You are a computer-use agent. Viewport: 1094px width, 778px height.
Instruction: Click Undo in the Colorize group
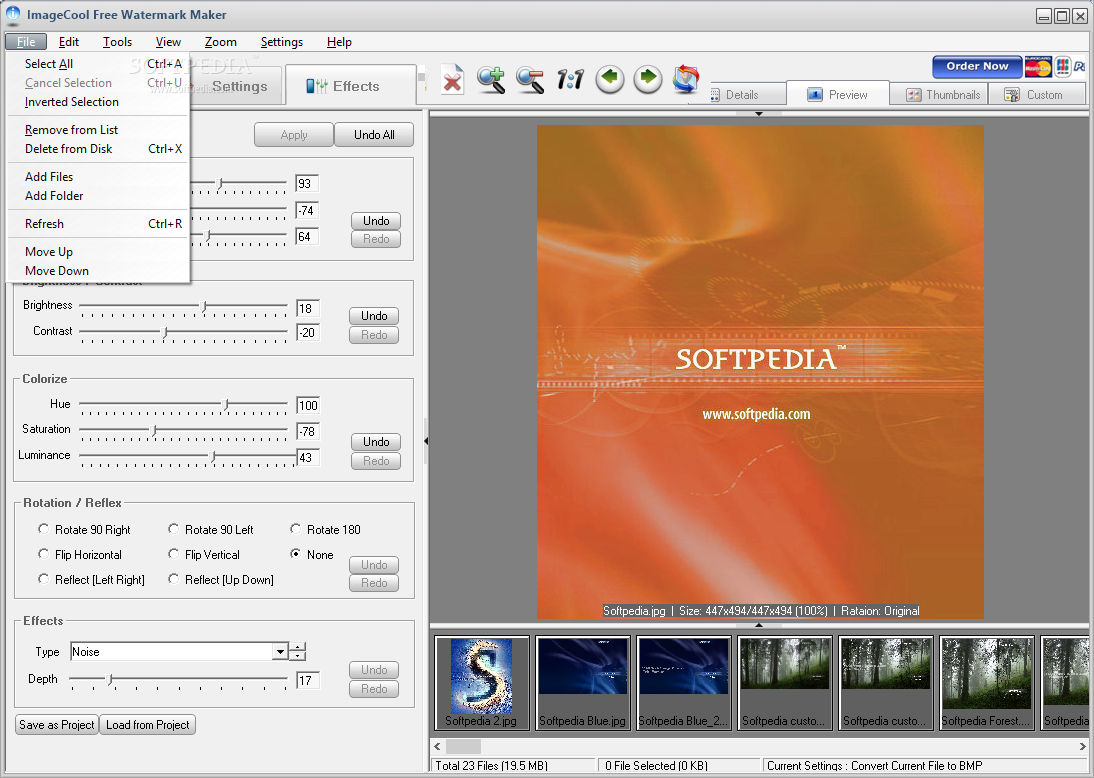[376, 442]
